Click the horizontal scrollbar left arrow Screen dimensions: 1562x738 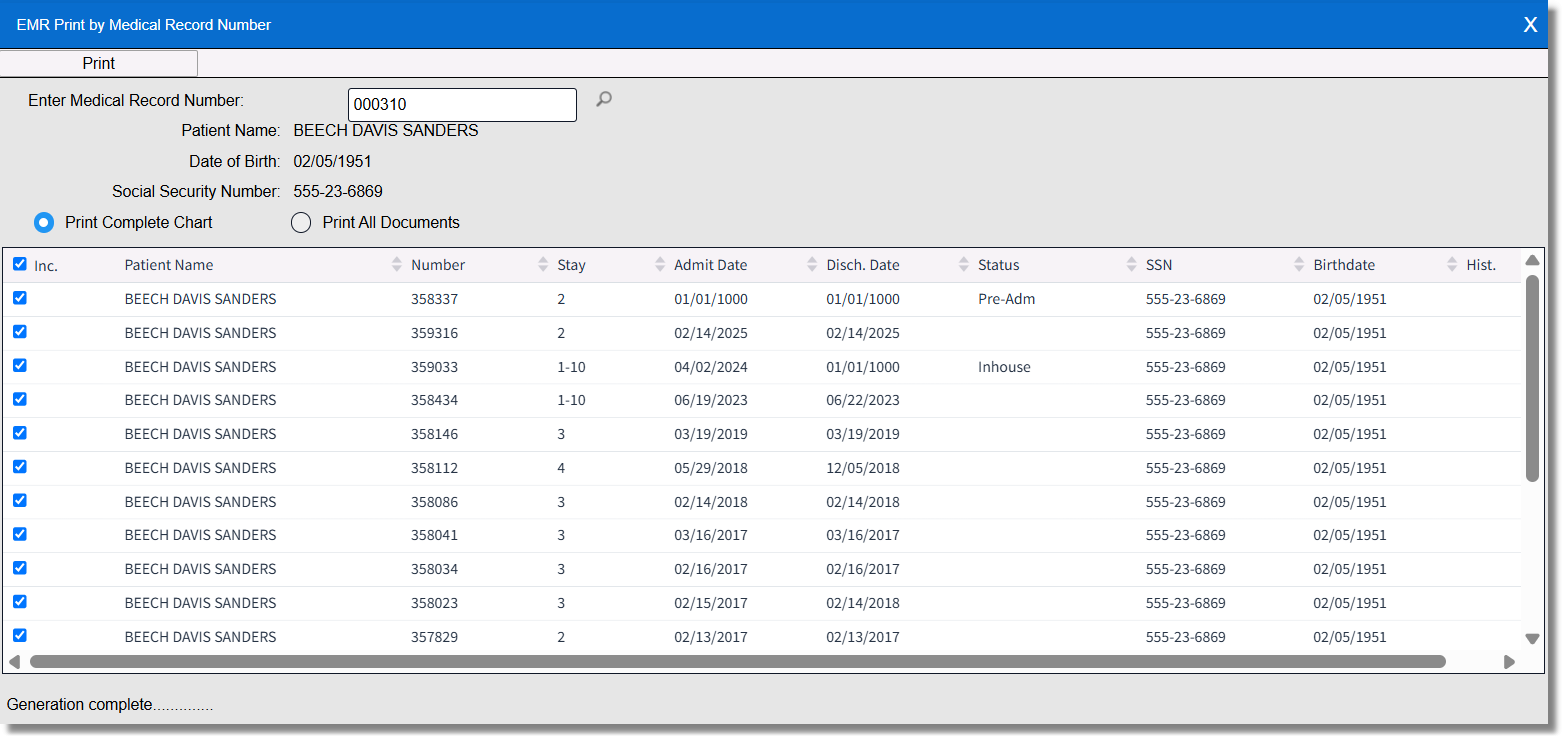14,661
